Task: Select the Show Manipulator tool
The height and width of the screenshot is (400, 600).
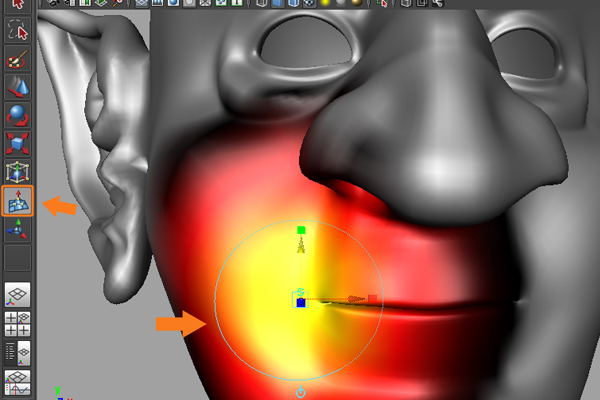Action: point(18,229)
